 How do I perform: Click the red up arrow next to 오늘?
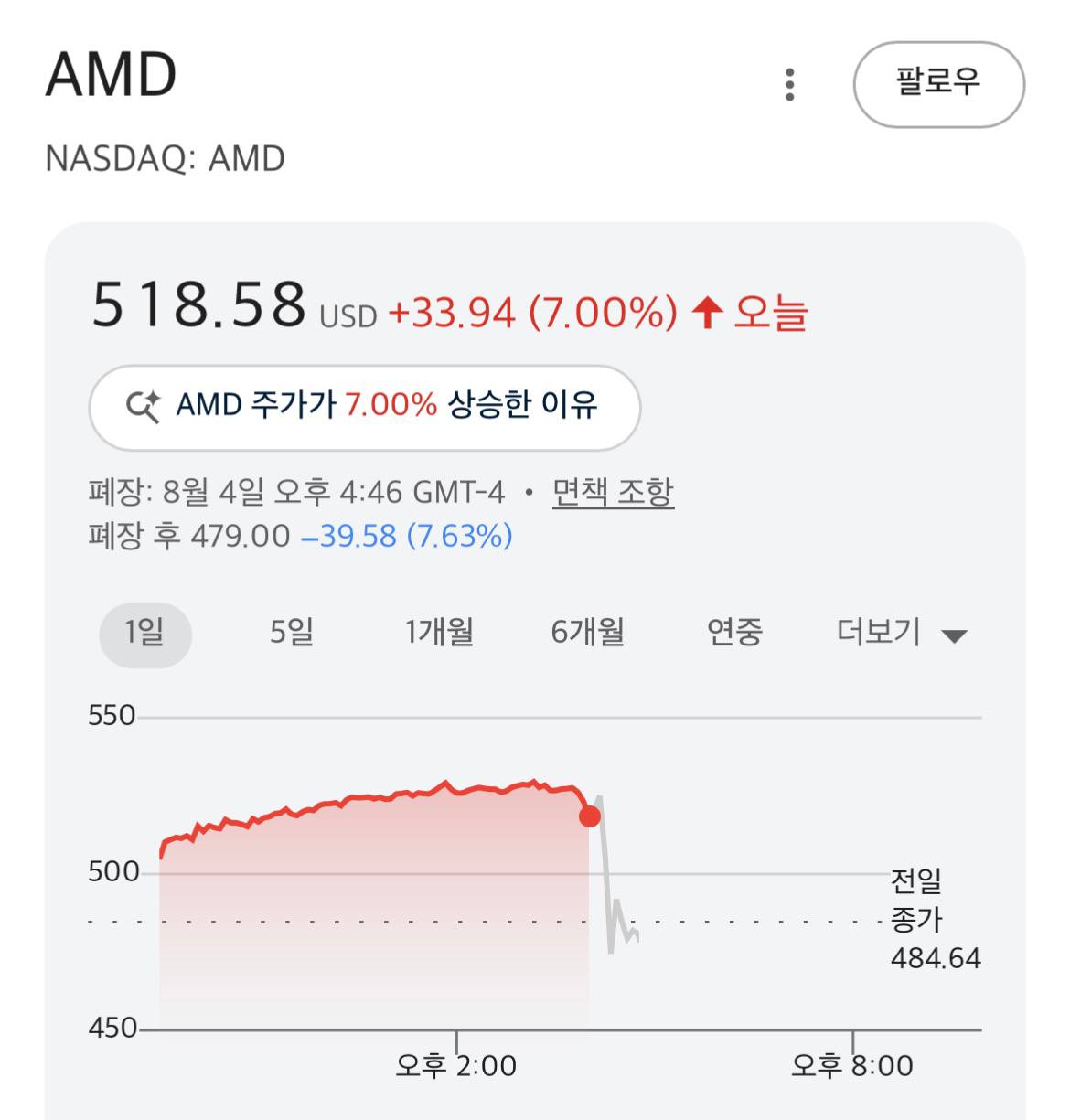point(707,313)
